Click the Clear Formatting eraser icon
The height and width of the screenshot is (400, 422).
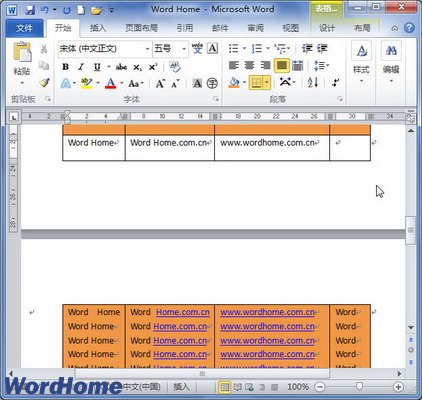tap(174, 67)
